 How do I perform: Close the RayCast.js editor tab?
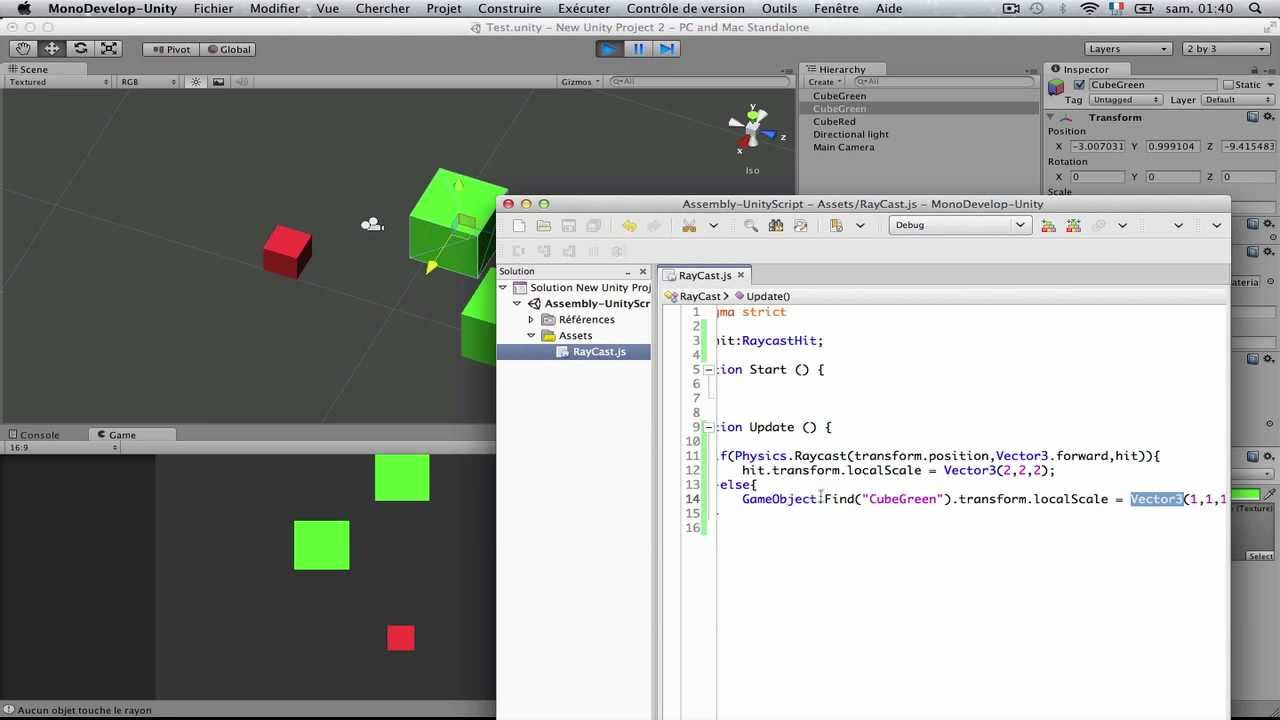(741, 275)
